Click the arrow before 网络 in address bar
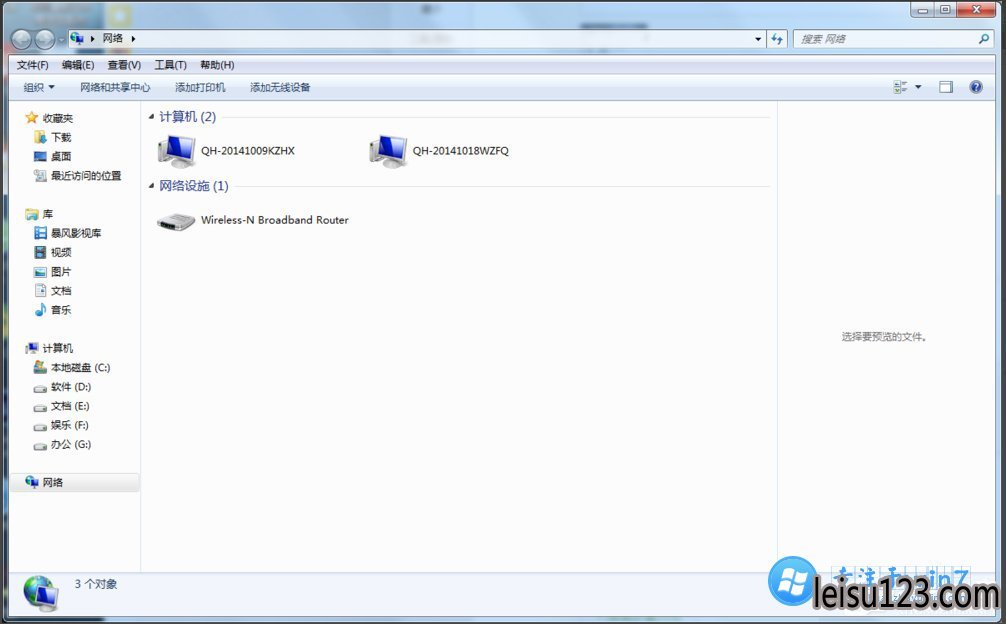The height and width of the screenshot is (624, 1006). (x=92, y=38)
